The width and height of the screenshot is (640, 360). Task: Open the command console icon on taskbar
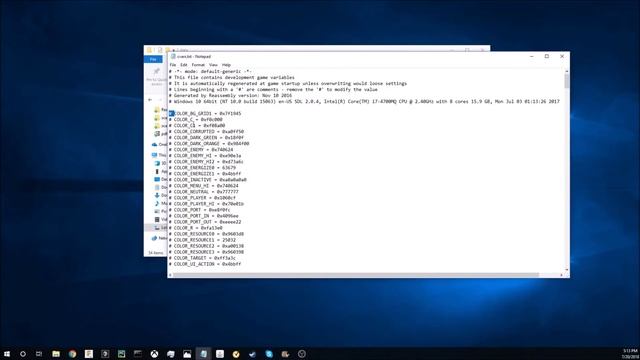point(138,354)
